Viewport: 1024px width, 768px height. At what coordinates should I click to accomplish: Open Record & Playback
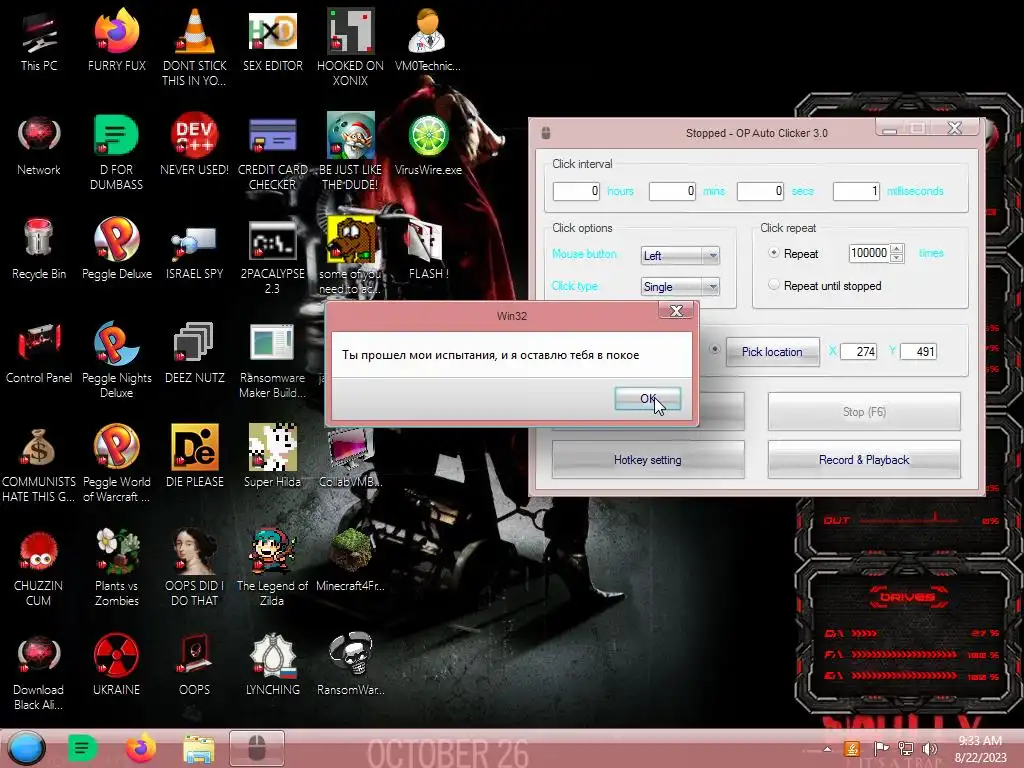coord(864,460)
